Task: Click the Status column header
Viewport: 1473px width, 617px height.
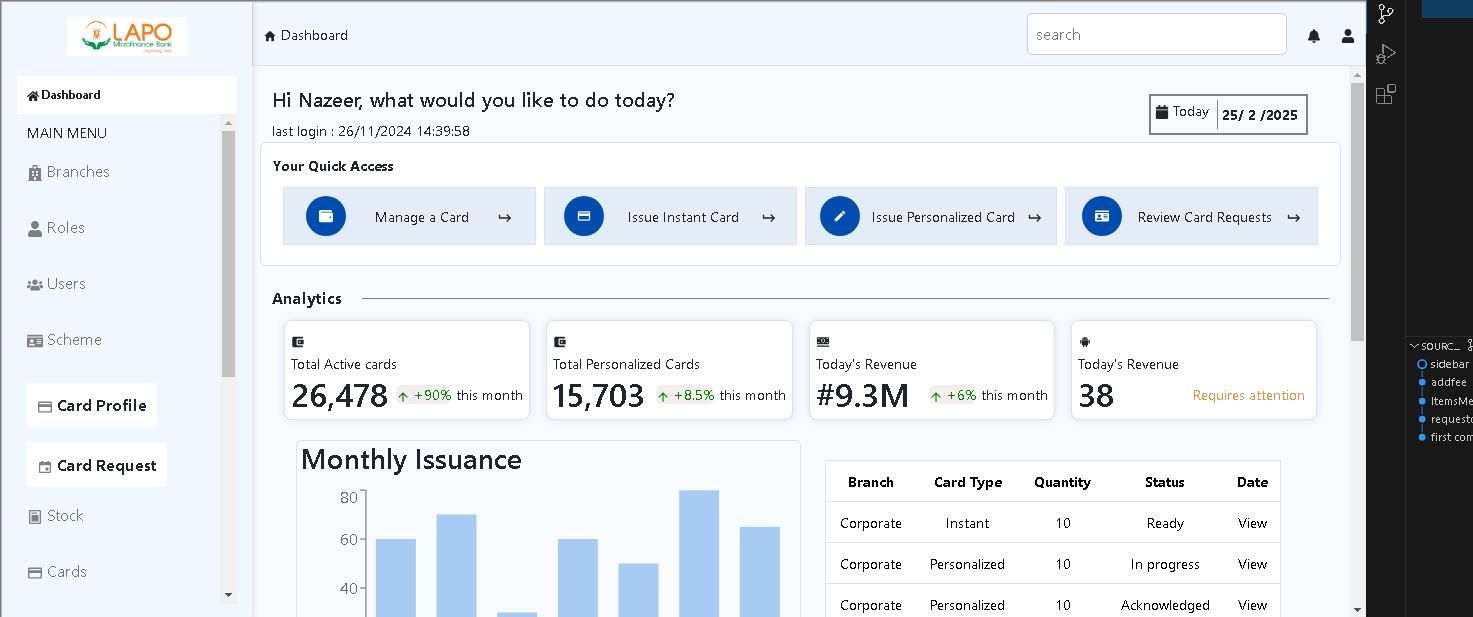Action: coord(1164,482)
